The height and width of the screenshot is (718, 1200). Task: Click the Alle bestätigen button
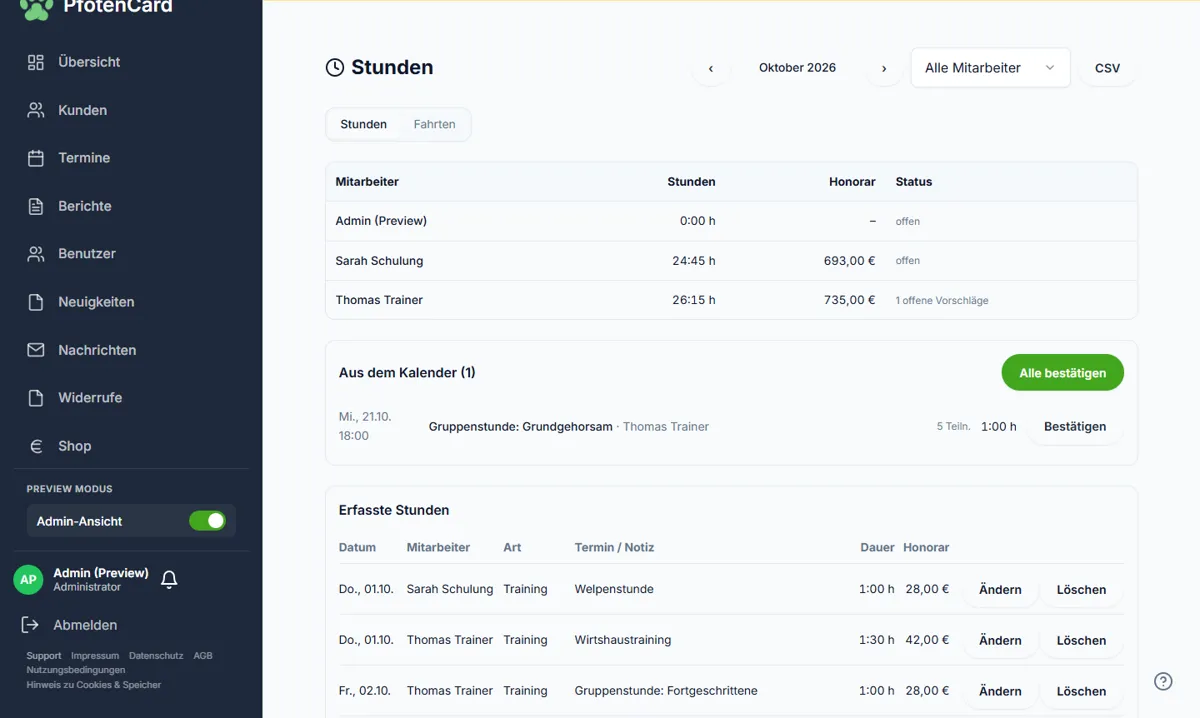(x=1062, y=373)
